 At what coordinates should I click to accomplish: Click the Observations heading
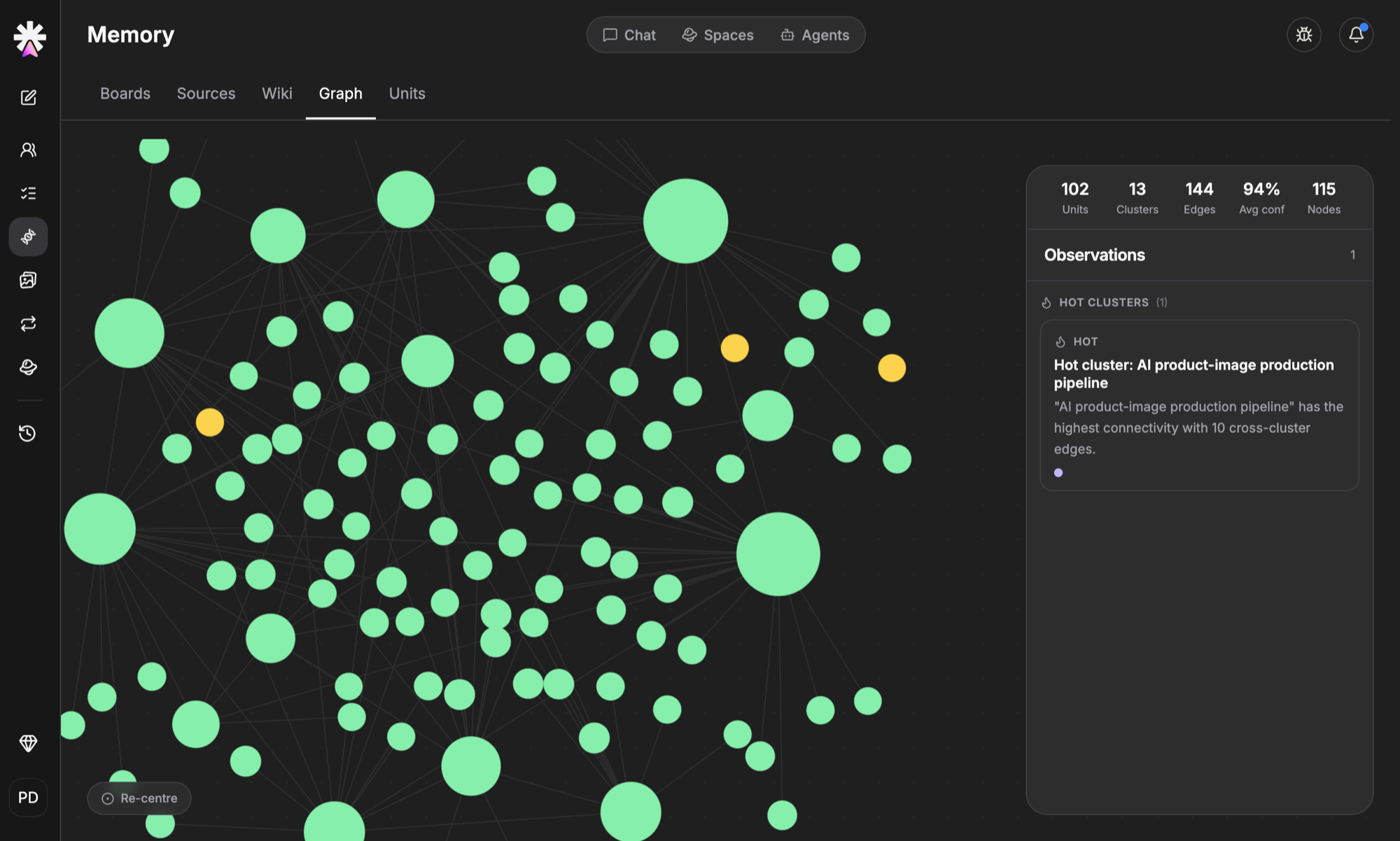point(1094,255)
